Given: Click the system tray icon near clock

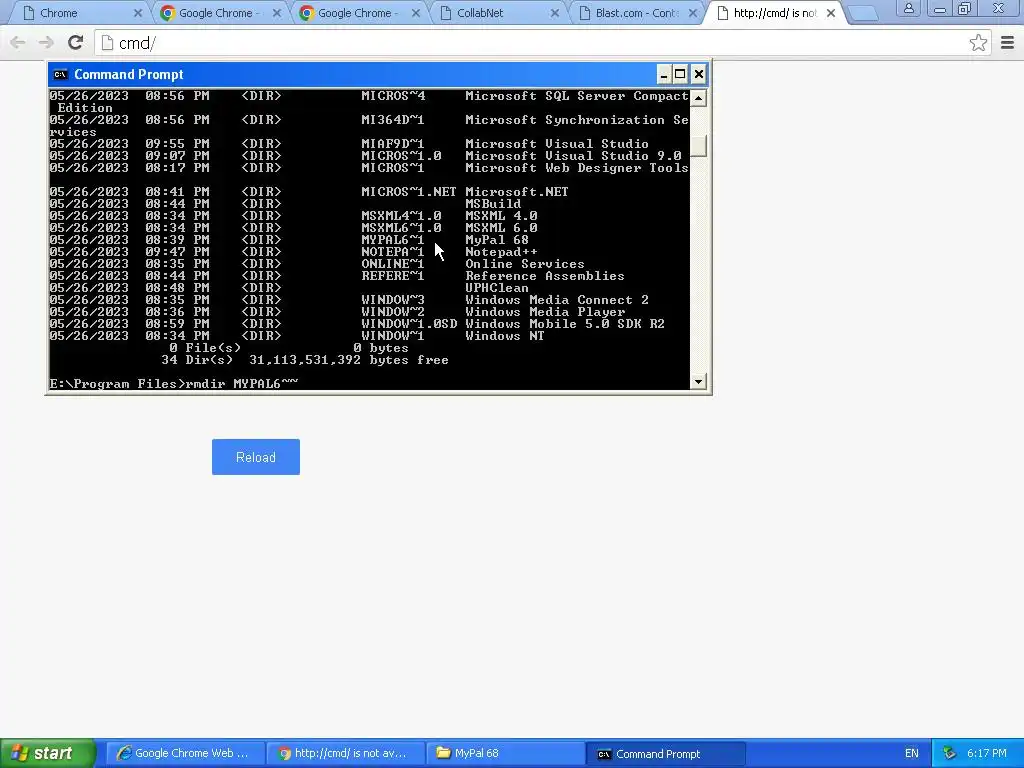Looking at the screenshot, I should pyautogui.click(x=949, y=753).
